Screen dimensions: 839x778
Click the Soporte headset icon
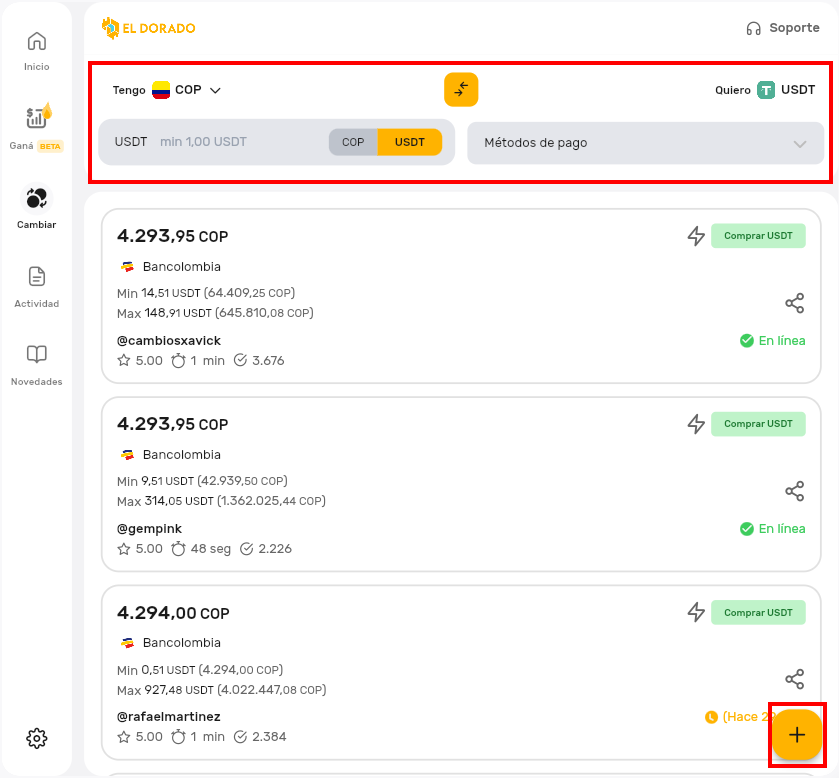753,28
